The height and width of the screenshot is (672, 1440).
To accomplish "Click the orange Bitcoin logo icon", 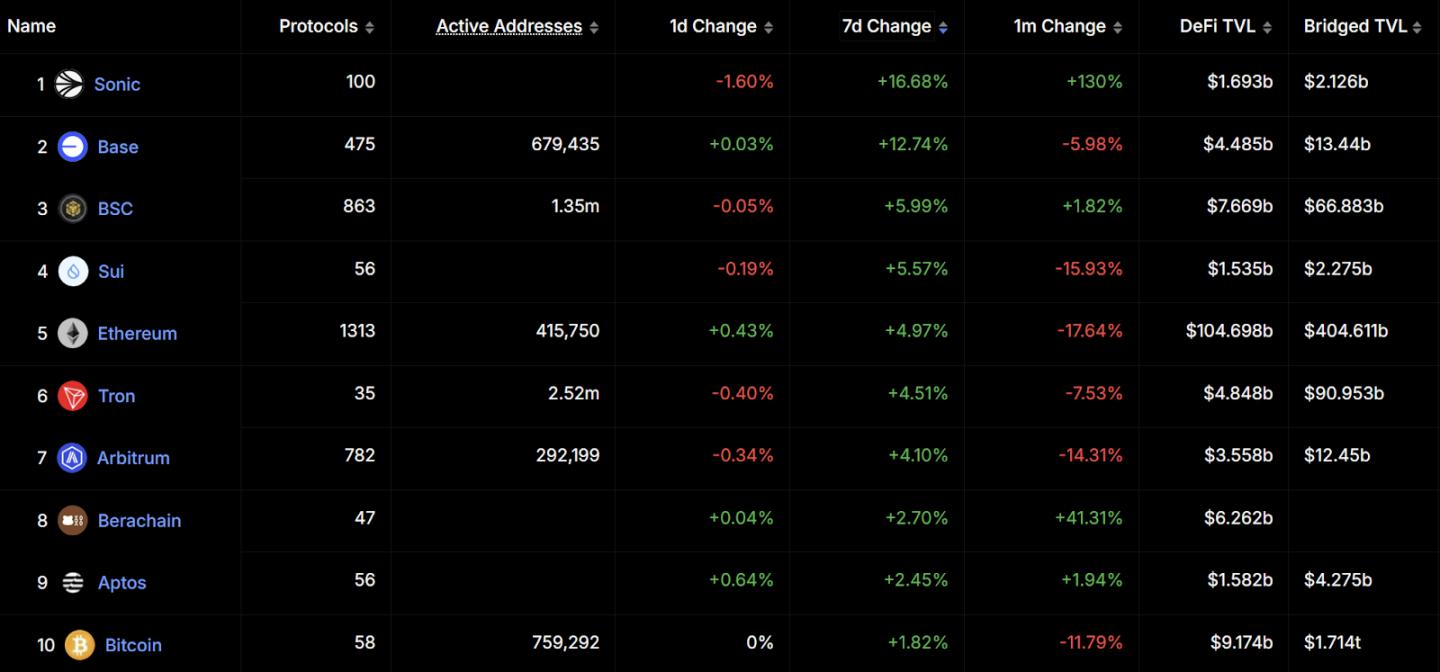I will coord(80,645).
